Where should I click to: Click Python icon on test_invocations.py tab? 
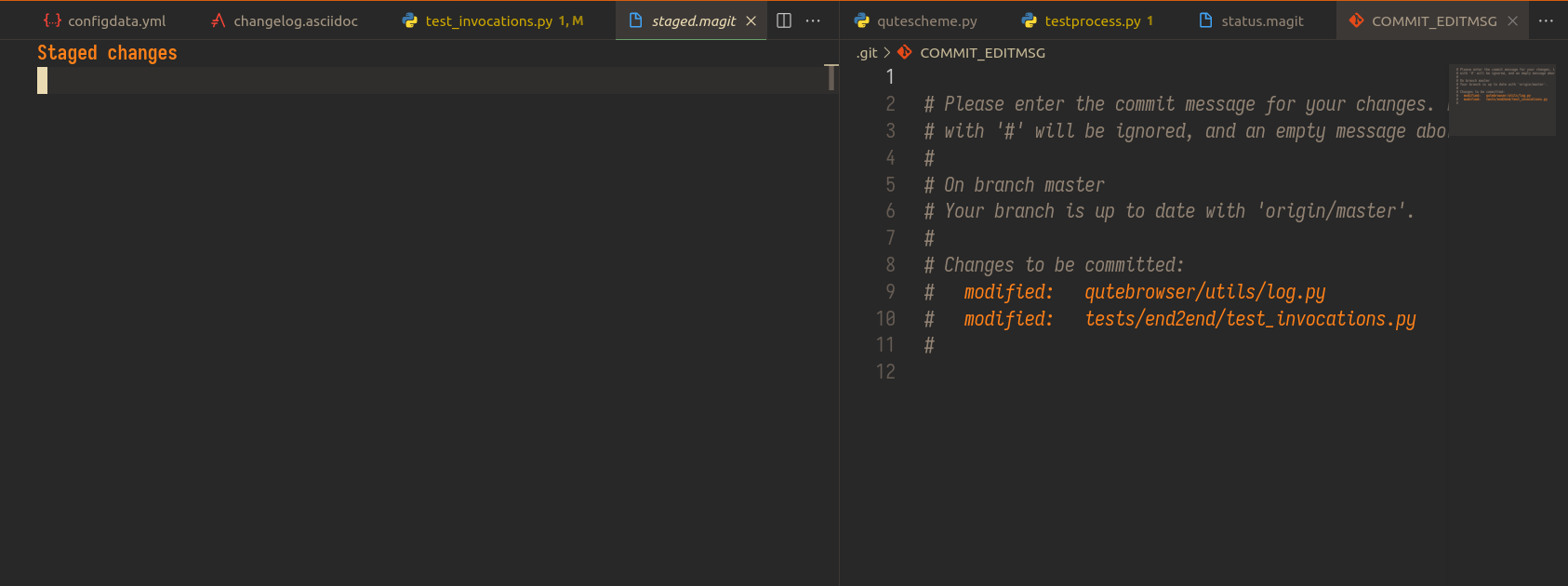coord(409,20)
